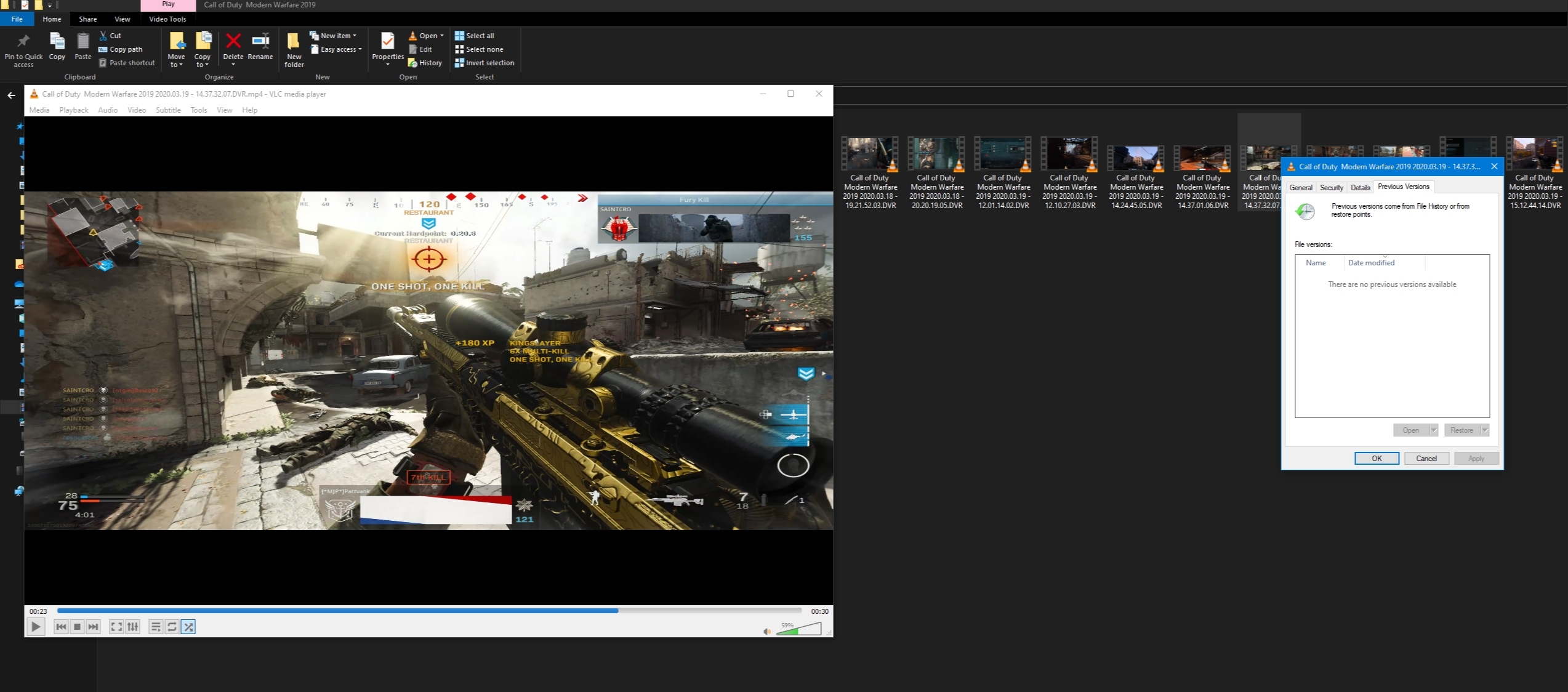The width and height of the screenshot is (1568, 692).
Task: Jump to previous media in VLC
Action: 61,627
